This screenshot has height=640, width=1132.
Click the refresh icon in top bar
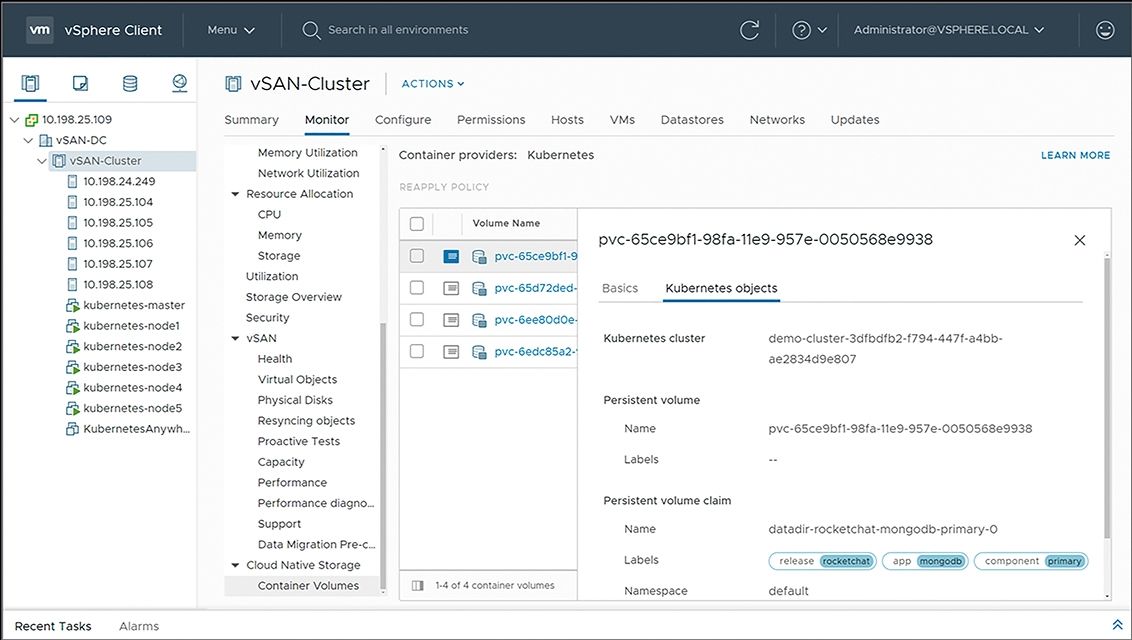(749, 30)
